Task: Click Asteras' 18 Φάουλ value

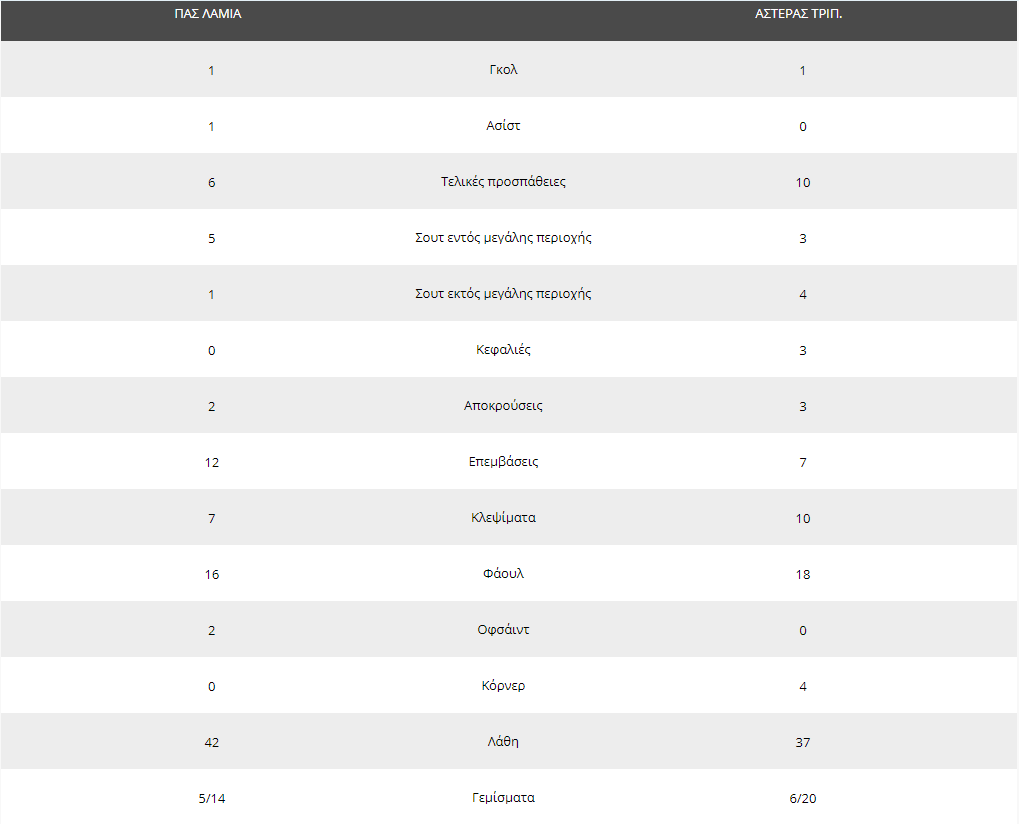Action: pos(803,574)
